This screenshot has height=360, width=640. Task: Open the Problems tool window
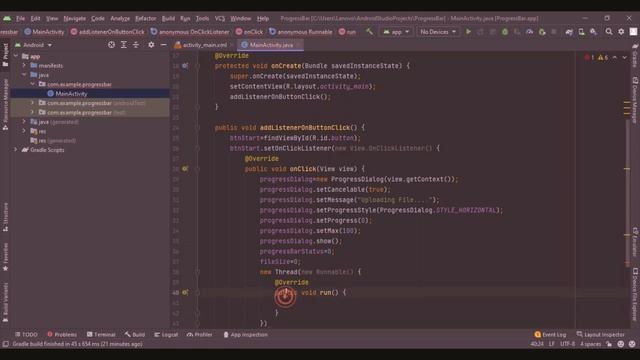pyautogui.click(x=62, y=334)
